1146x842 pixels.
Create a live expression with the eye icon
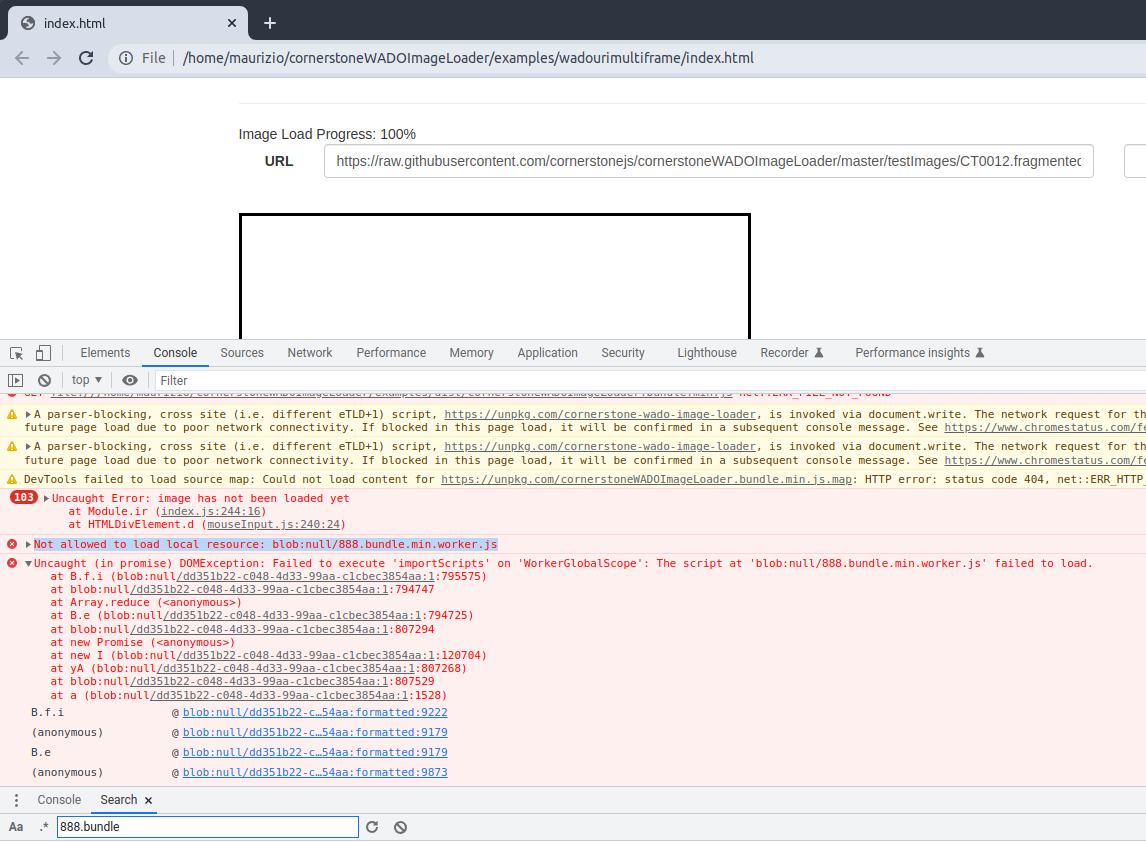coord(129,380)
